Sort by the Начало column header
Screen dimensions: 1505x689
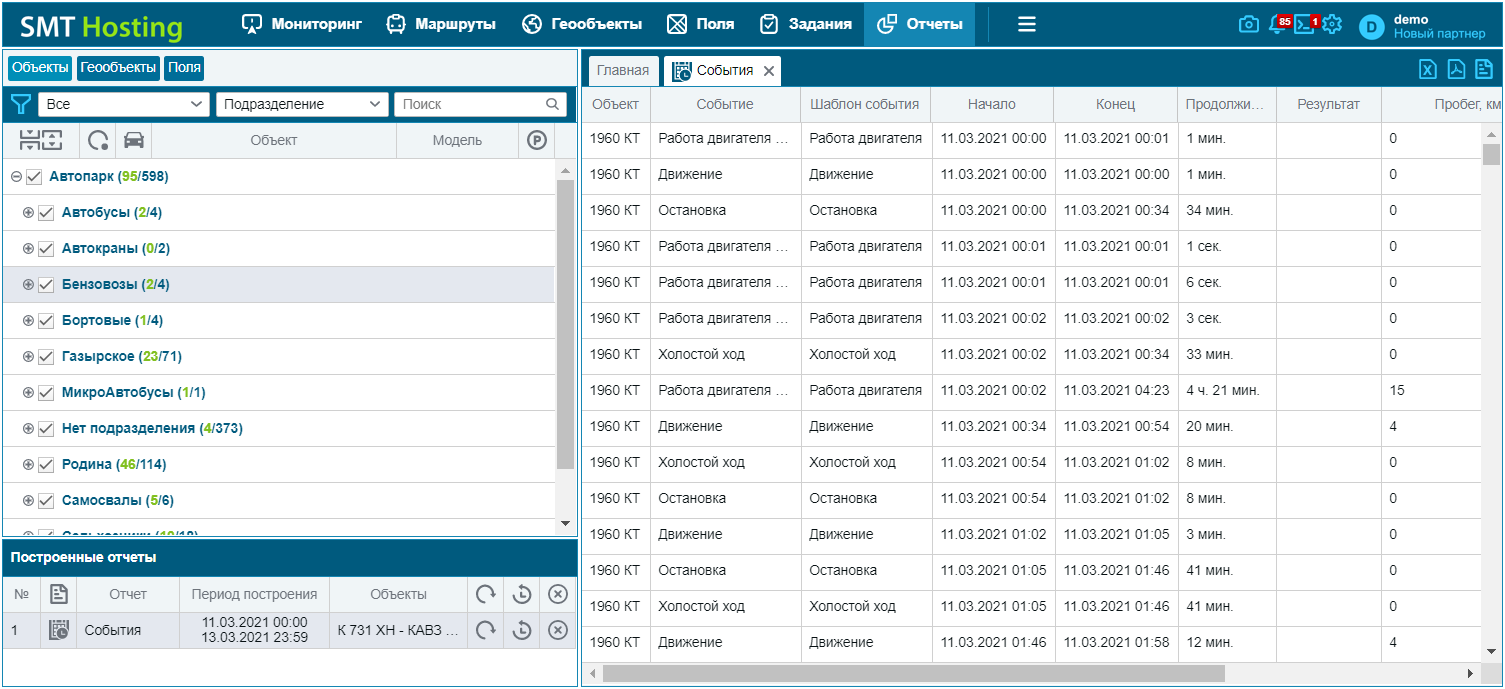(992, 104)
